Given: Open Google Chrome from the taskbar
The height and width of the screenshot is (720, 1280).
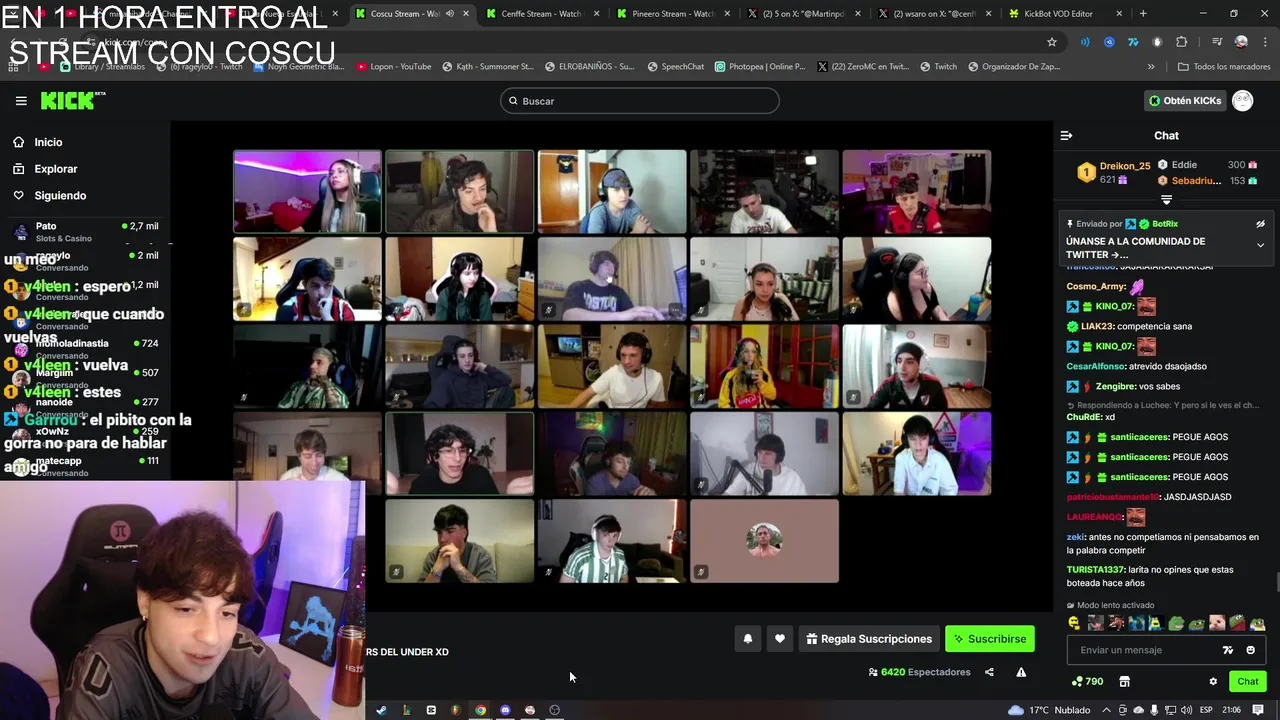Looking at the screenshot, I should [x=480, y=710].
